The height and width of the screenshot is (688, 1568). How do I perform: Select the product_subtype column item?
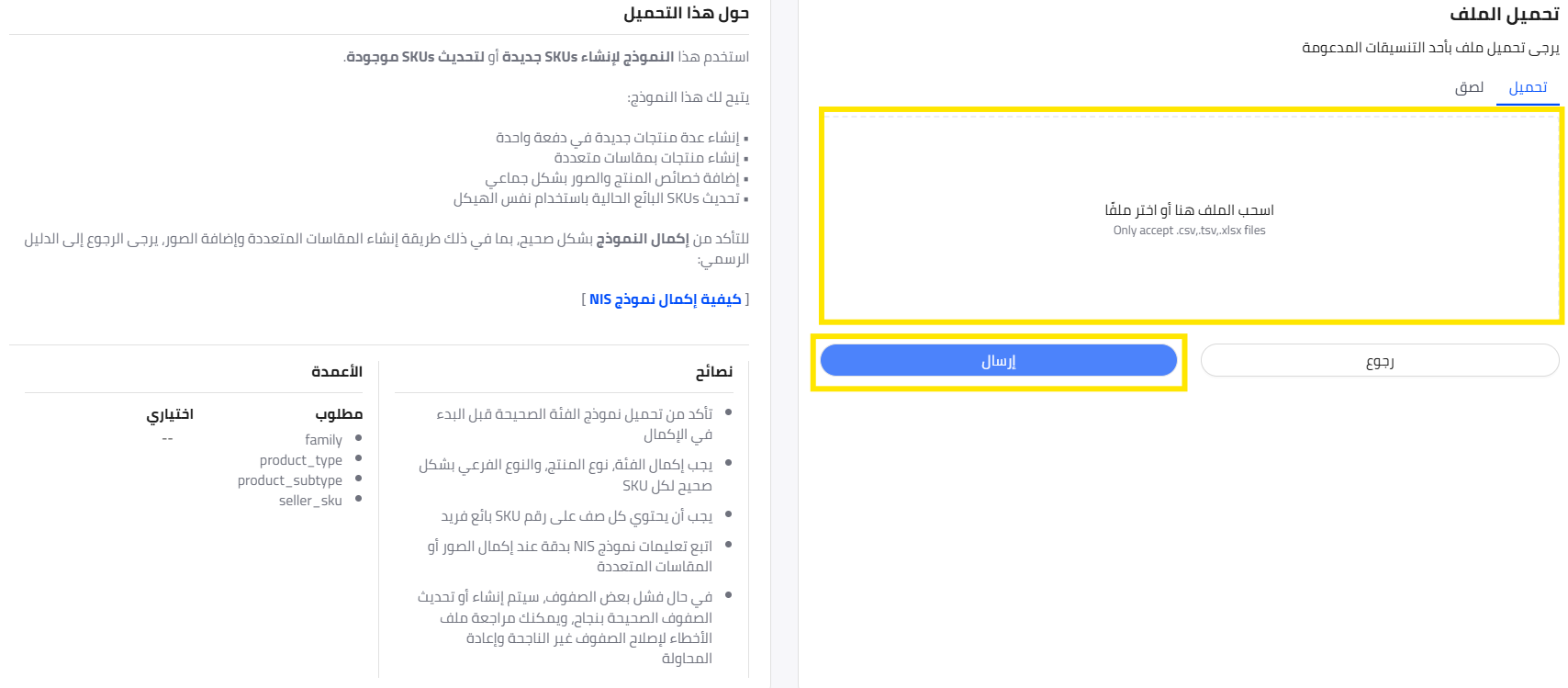pos(290,480)
